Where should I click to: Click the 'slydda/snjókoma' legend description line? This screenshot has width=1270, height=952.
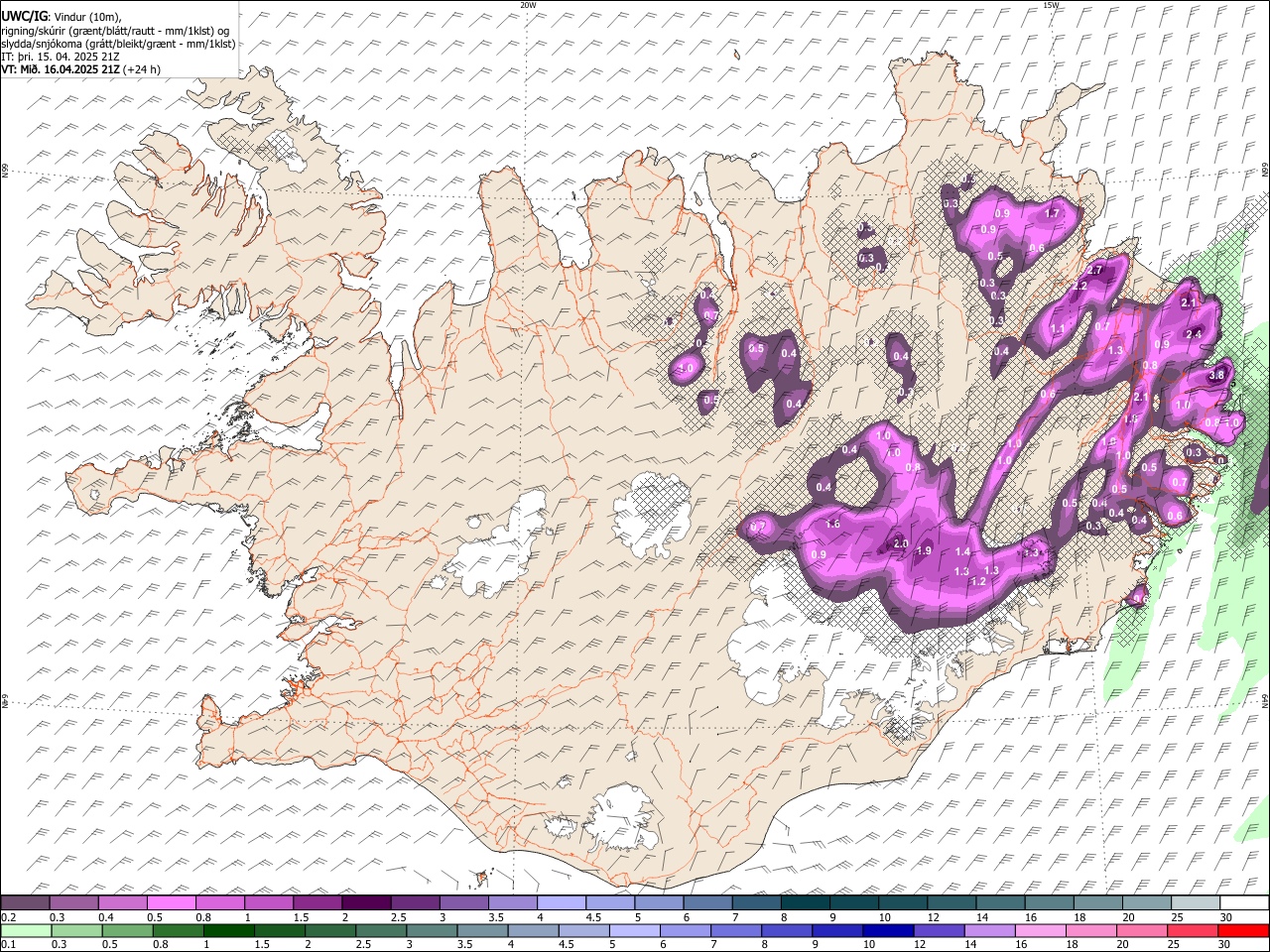[118, 44]
